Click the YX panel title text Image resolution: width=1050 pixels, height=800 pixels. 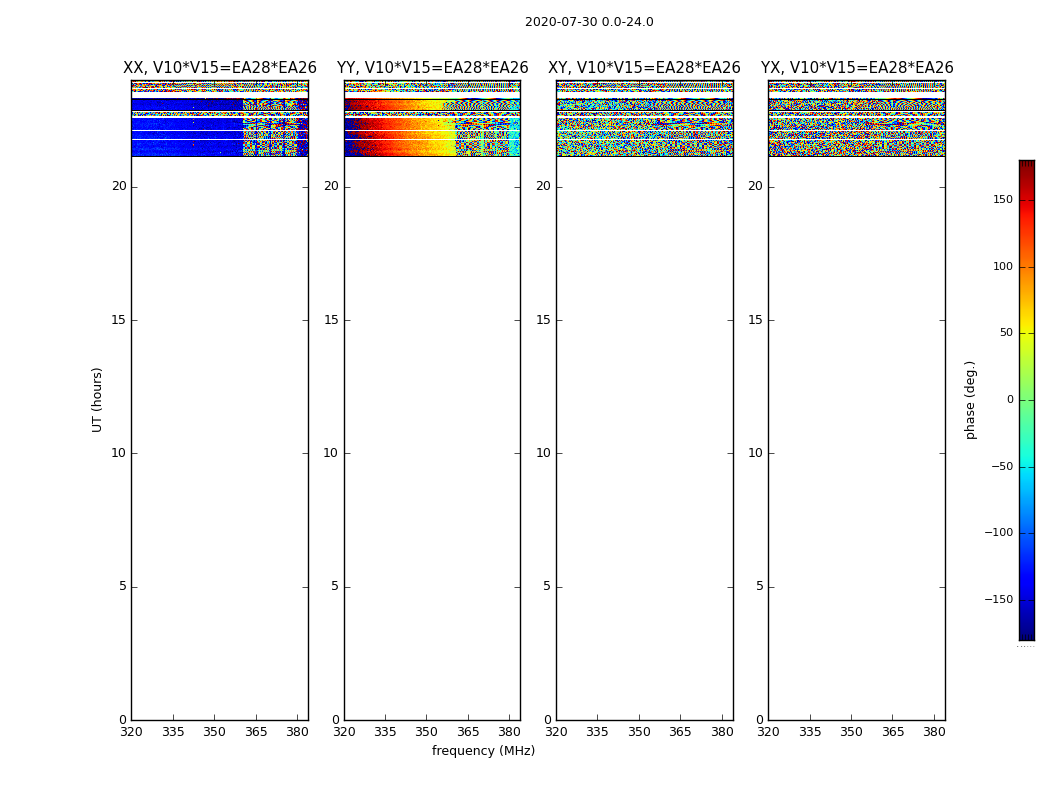pyautogui.click(x=856, y=68)
